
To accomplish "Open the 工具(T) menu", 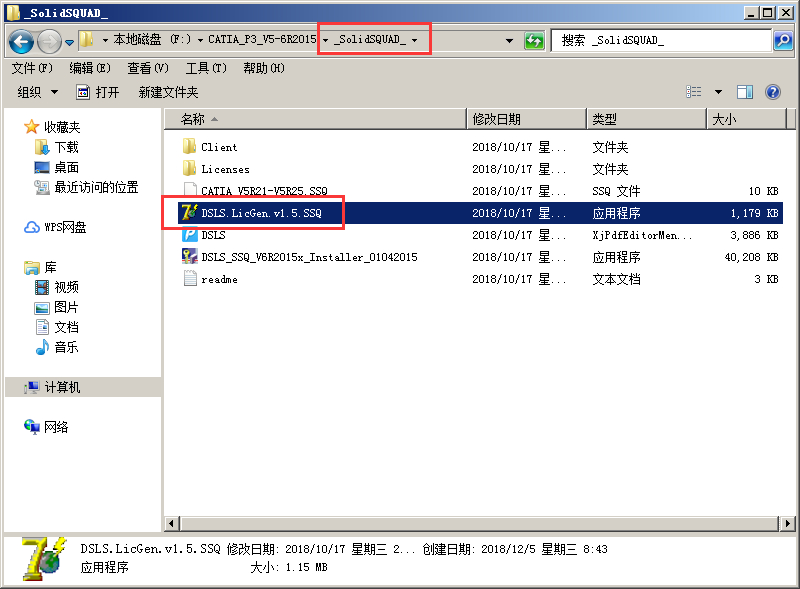I will click(206, 68).
